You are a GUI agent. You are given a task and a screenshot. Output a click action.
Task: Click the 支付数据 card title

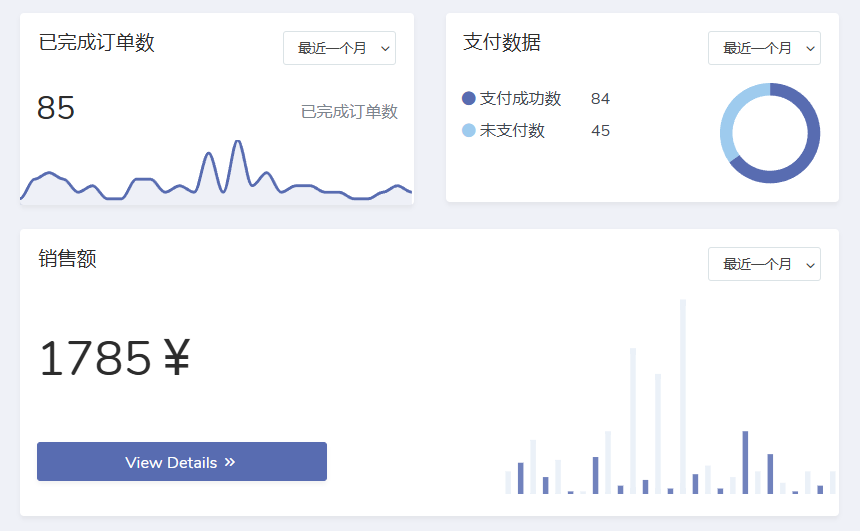tap(502, 43)
